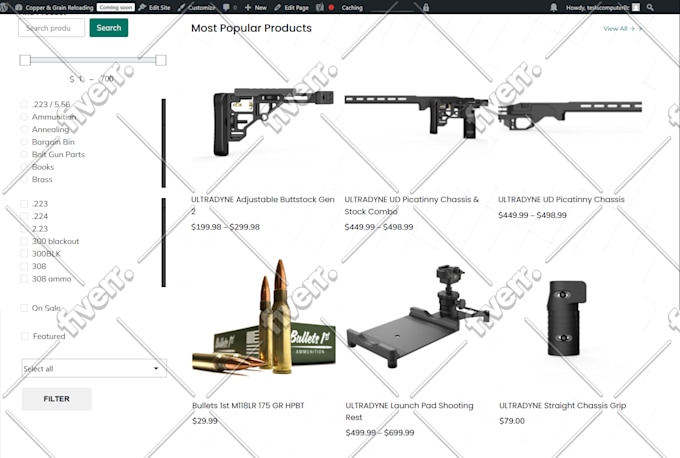The width and height of the screenshot is (680, 458).
Task: Check the .223 tag checkbox
Action: click(24, 203)
